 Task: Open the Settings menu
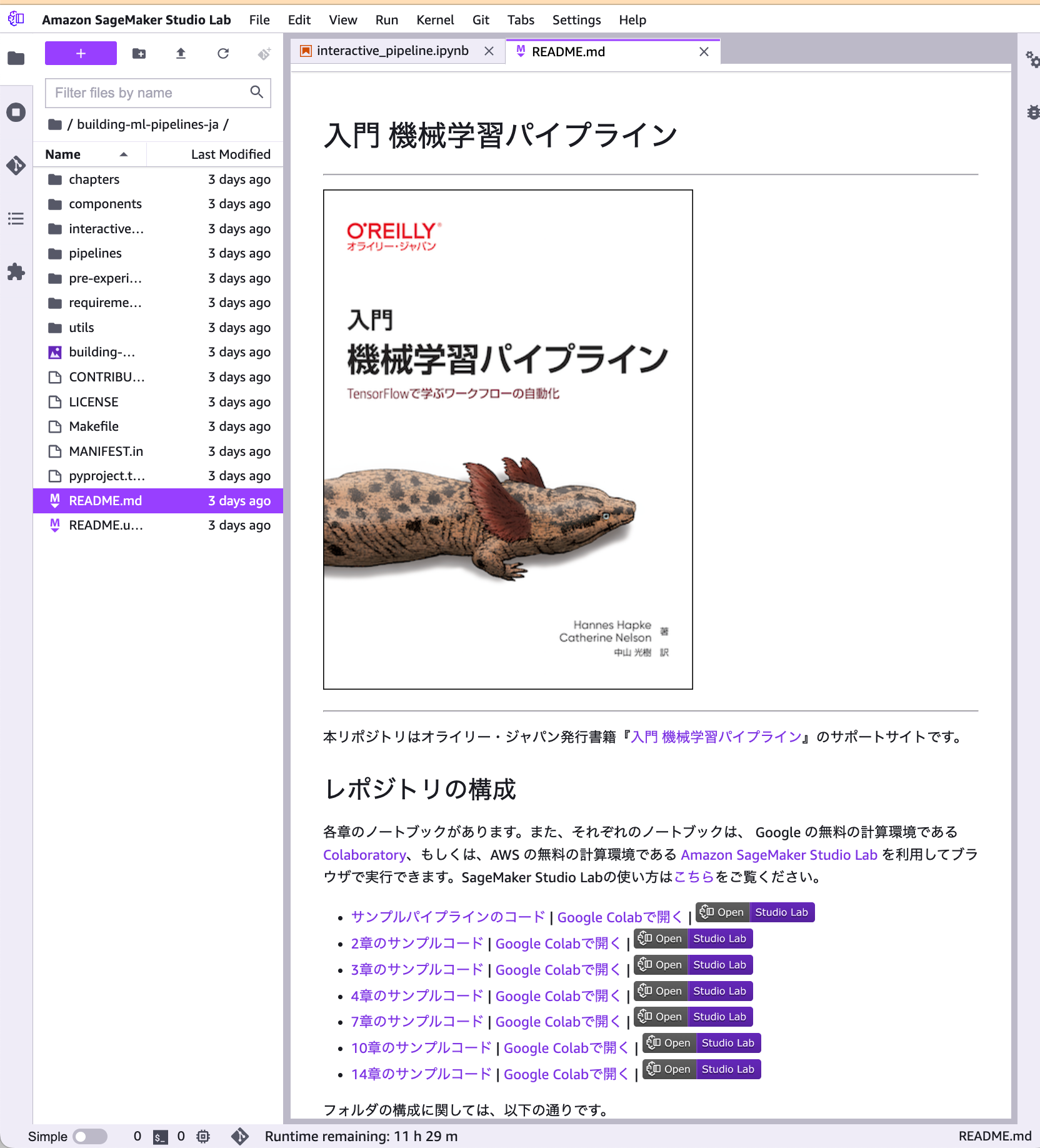[576, 20]
